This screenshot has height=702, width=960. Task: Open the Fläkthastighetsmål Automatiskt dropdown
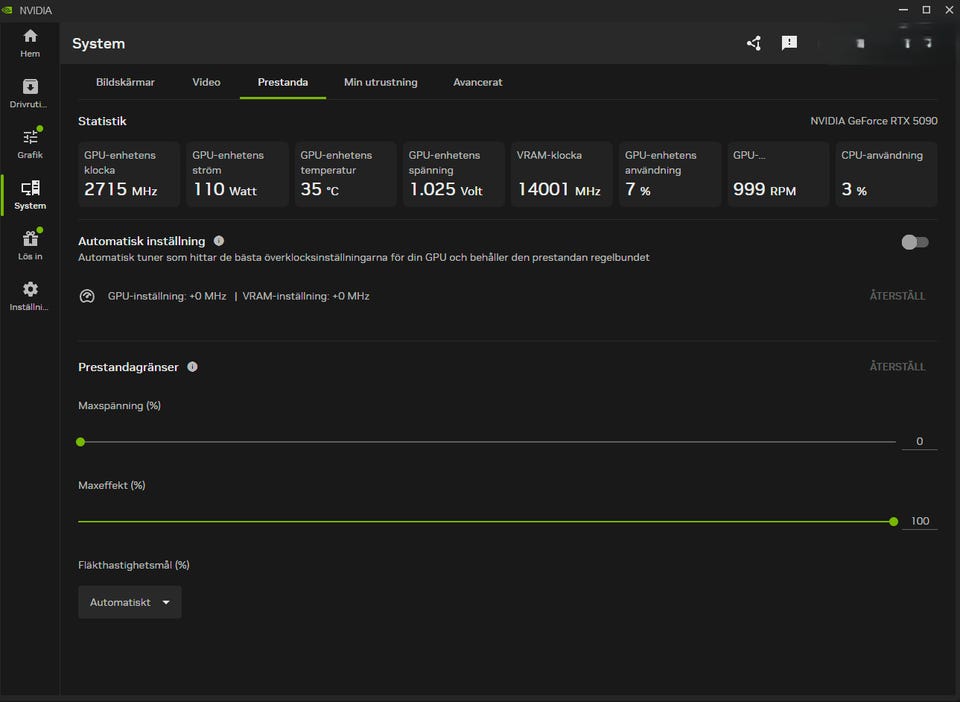130,602
